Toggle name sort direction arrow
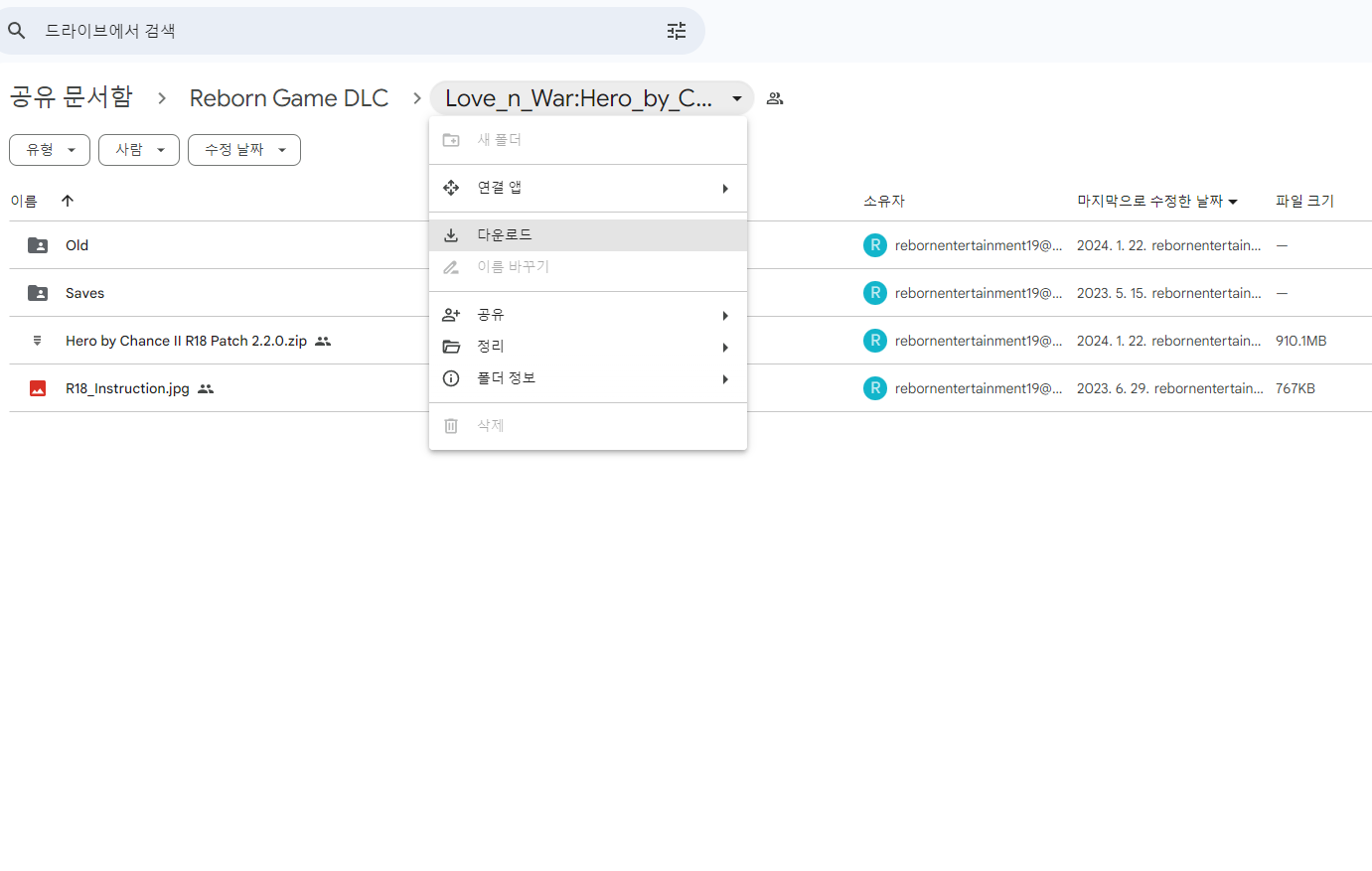Viewport: 1372px width, 871px height. [x=68, y=201]
